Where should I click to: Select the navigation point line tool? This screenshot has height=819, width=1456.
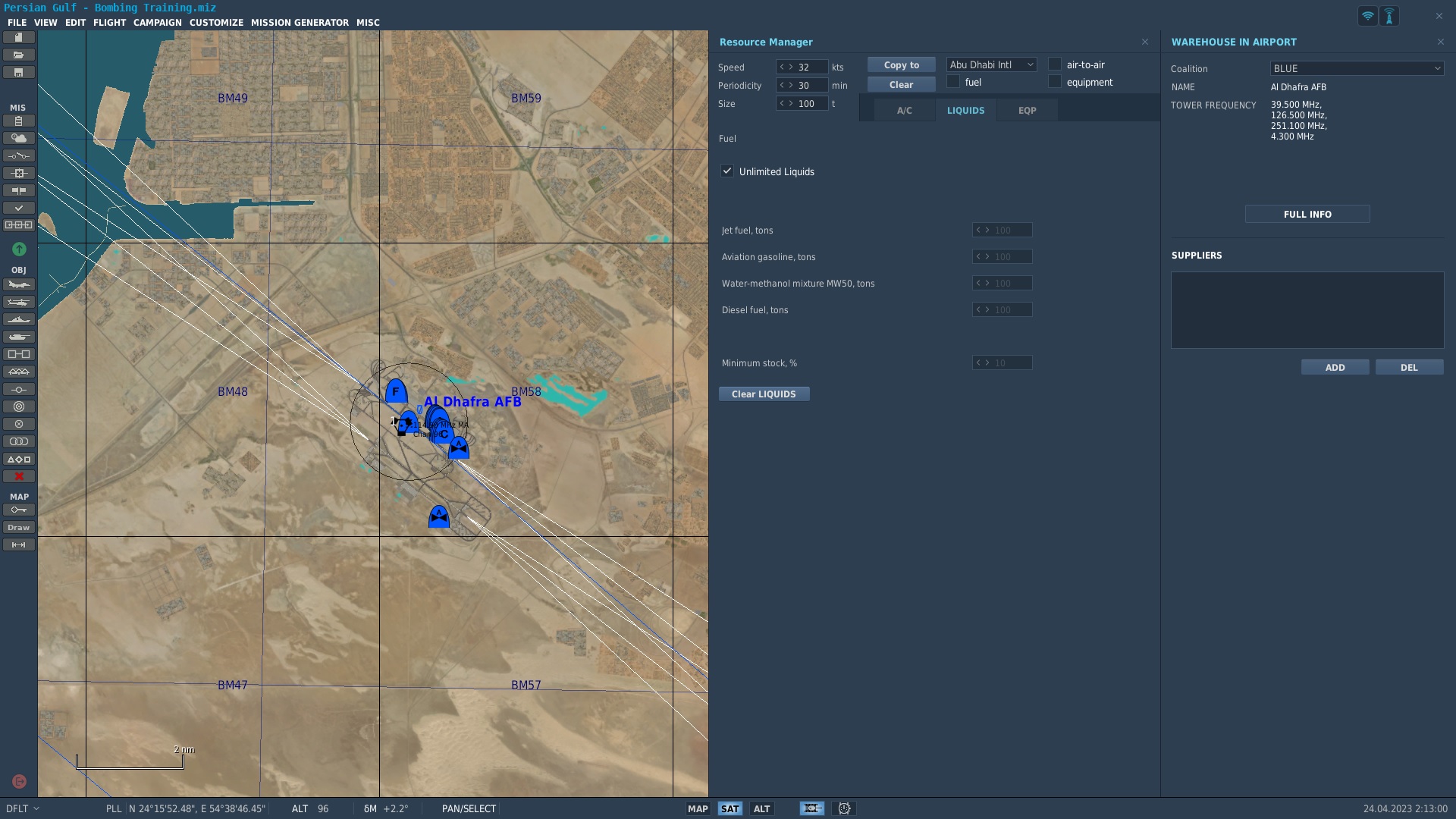click(x=19, y=389)
